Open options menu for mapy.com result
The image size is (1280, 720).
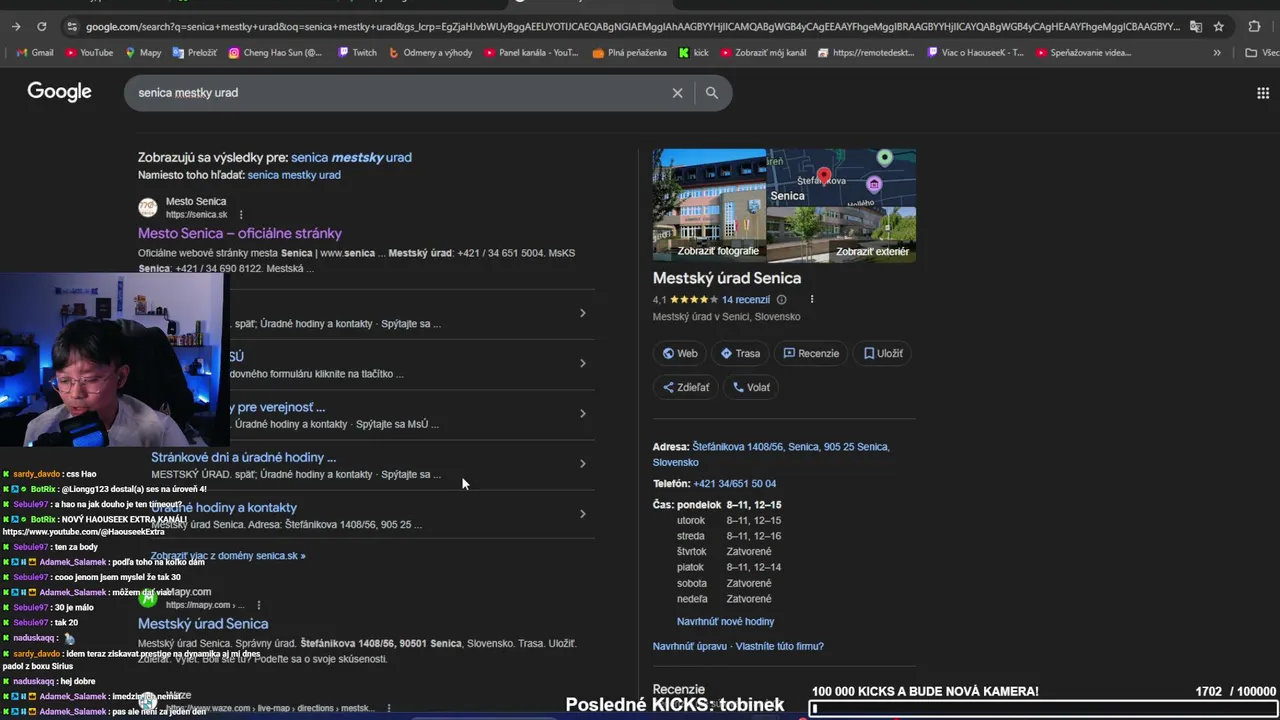tap(259, 605)
